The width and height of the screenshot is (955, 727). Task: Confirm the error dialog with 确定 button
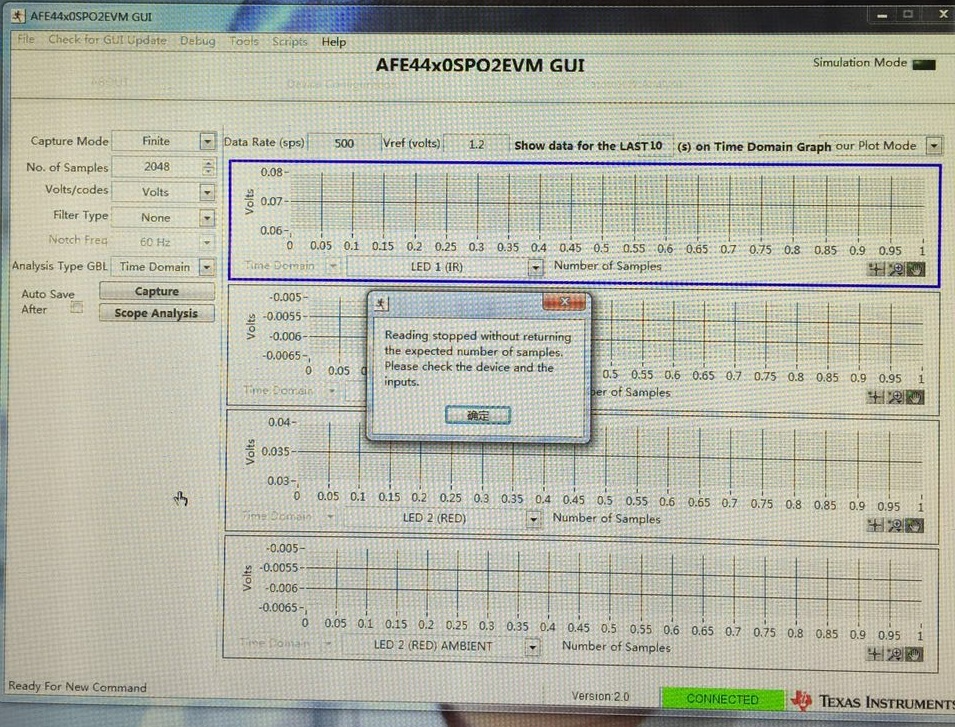coord(478,415)
